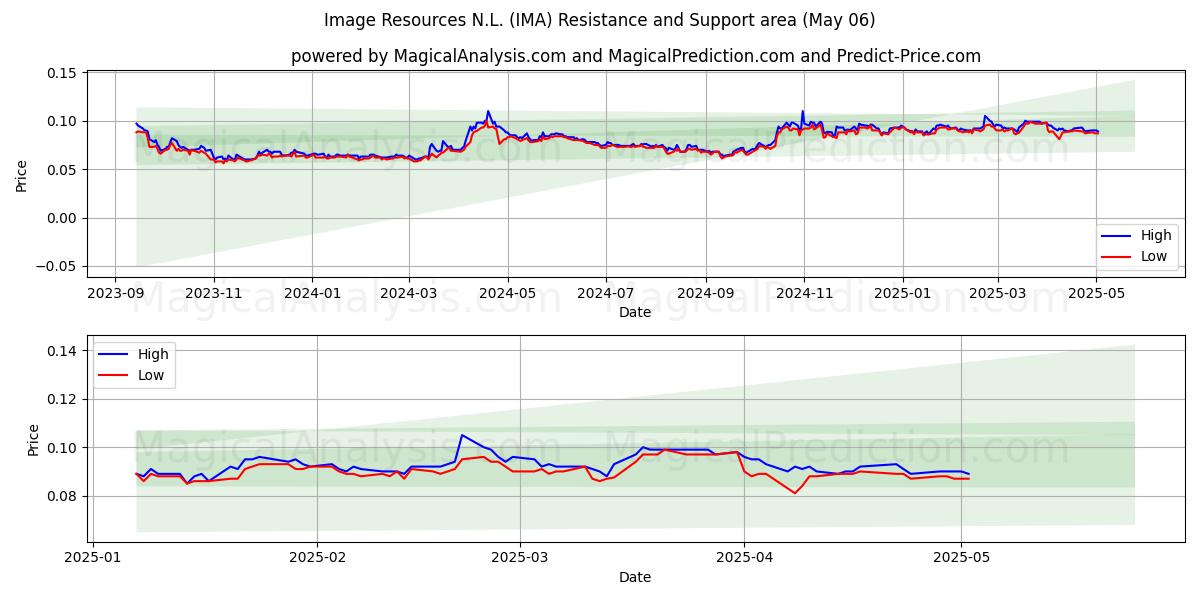This screenshot has height=600, width=1200.
Task: Click the 'Date' axis title under the bottom chart
Action: click(x=635, y=578)
